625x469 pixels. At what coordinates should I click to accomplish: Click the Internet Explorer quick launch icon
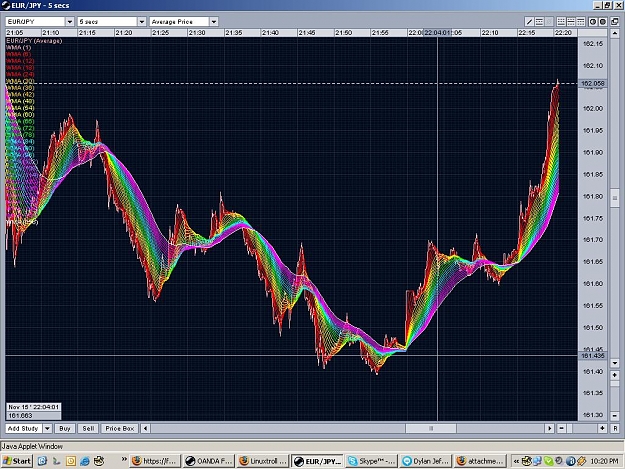[x=85, y=461]
